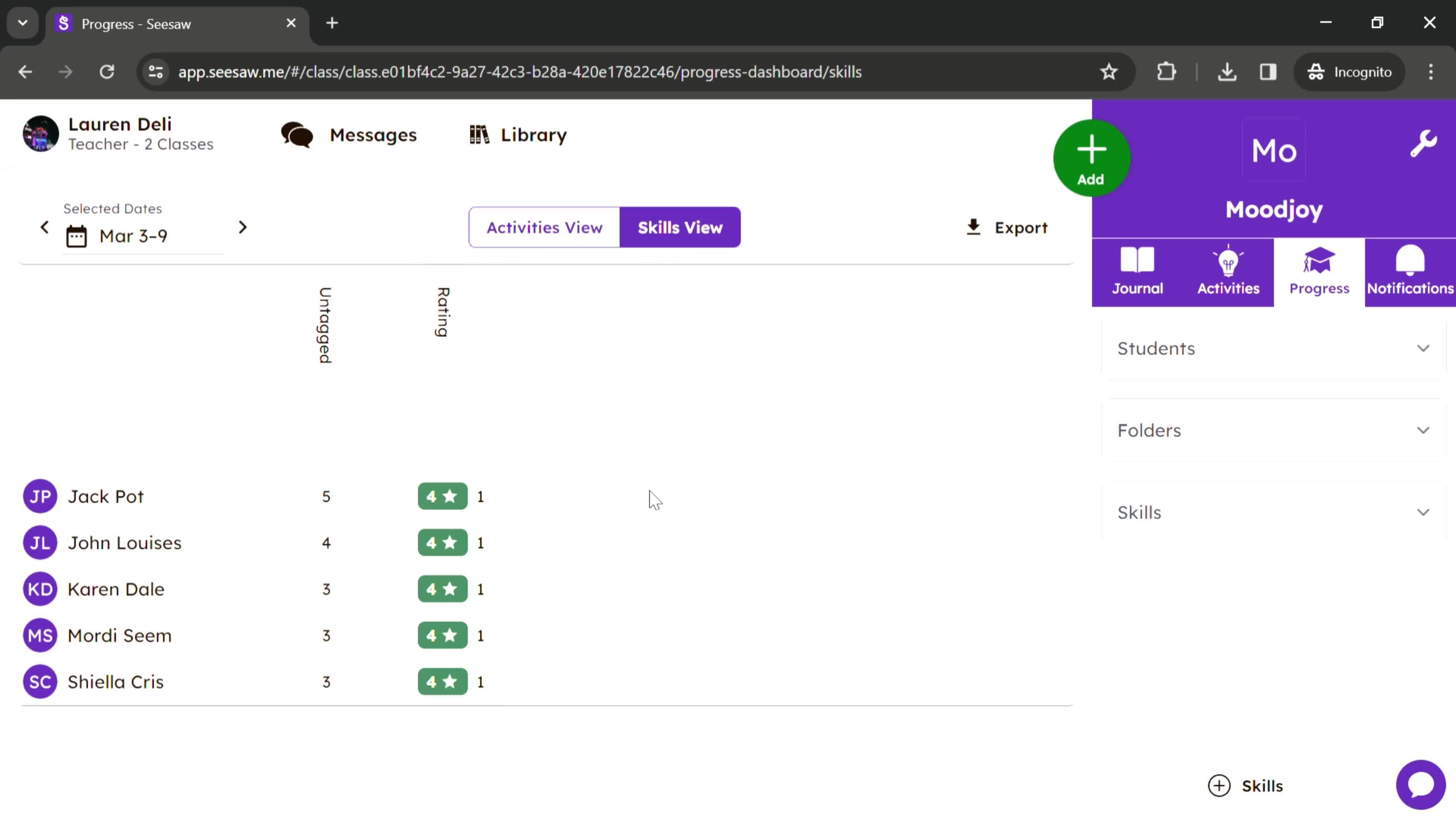The width and height of the screenshot is (1456, 819).
Task: Expand the Students section
Action: 1275,348
